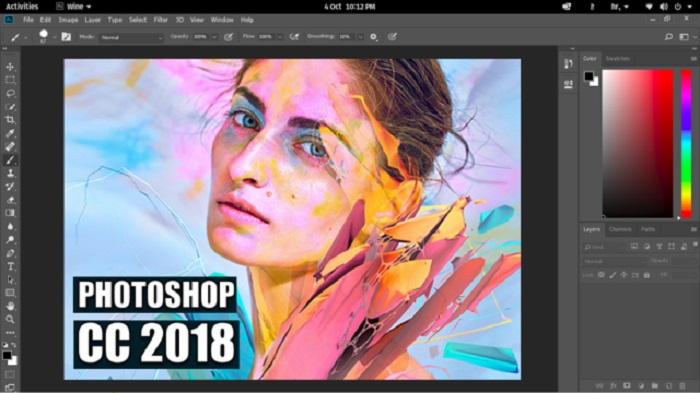Viewport: 700px width, 393px height.
Task: Select the Healing Brush tool
Action: coord(10,146)
